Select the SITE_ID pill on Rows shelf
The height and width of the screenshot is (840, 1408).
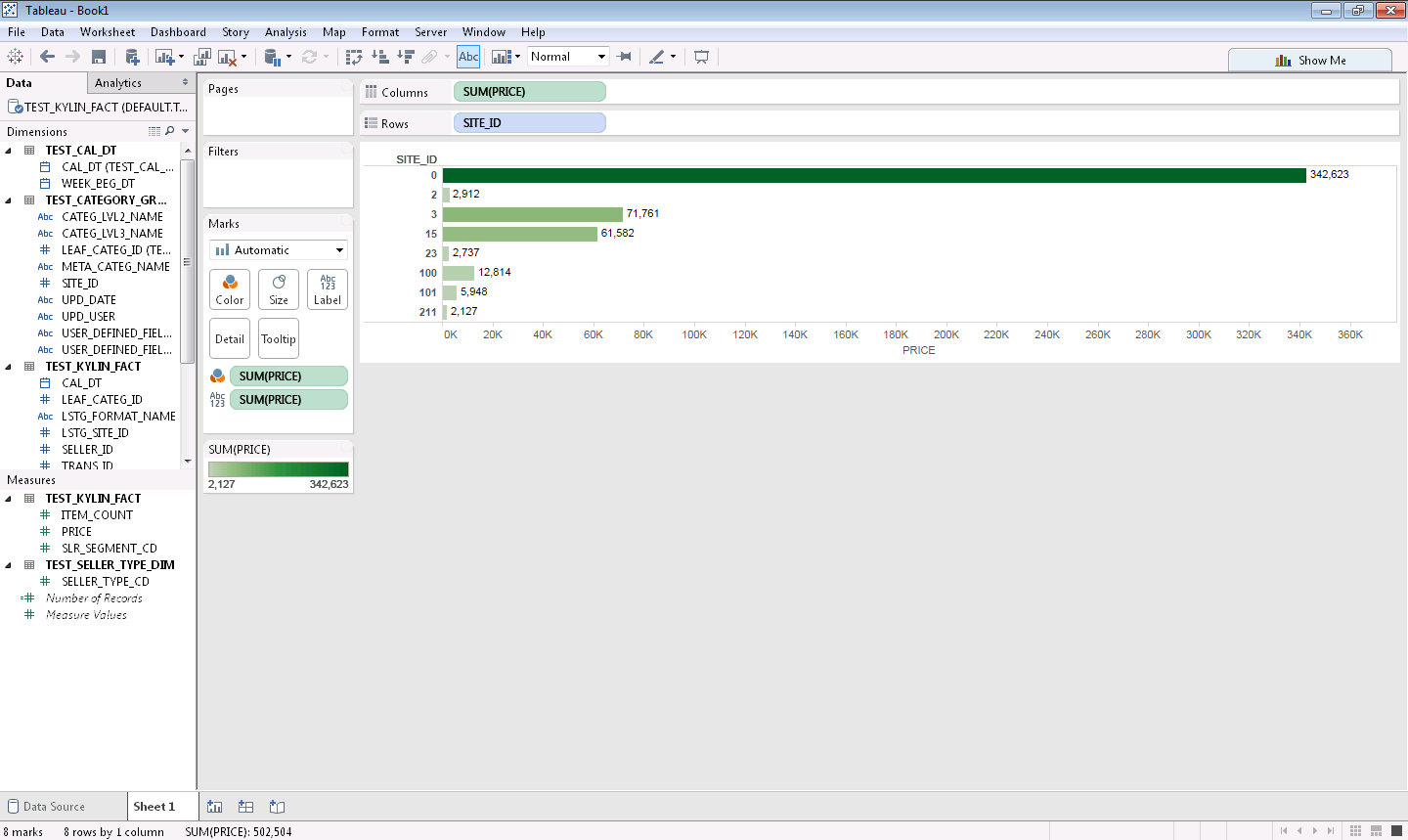pos(529,123)
